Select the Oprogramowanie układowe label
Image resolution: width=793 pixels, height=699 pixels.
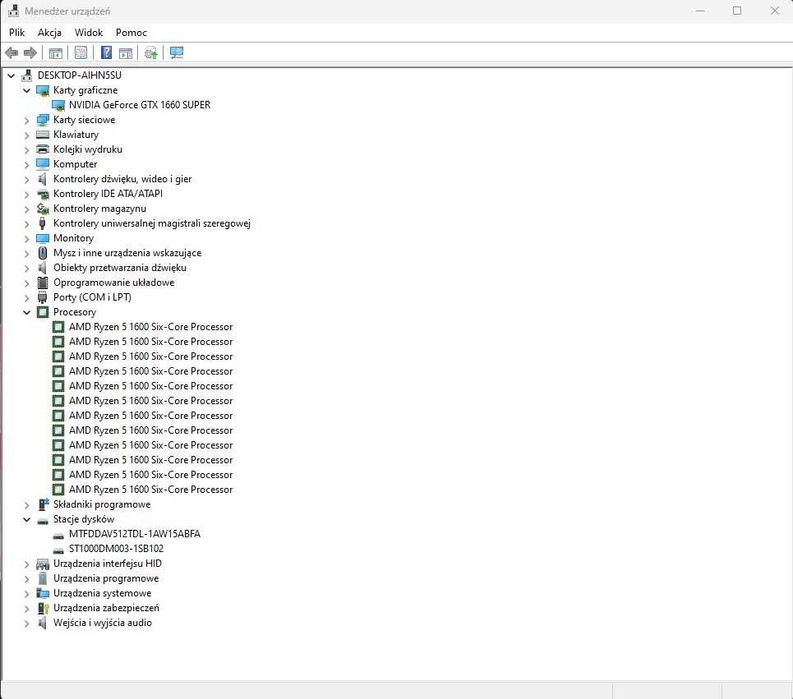click(114, 283)
